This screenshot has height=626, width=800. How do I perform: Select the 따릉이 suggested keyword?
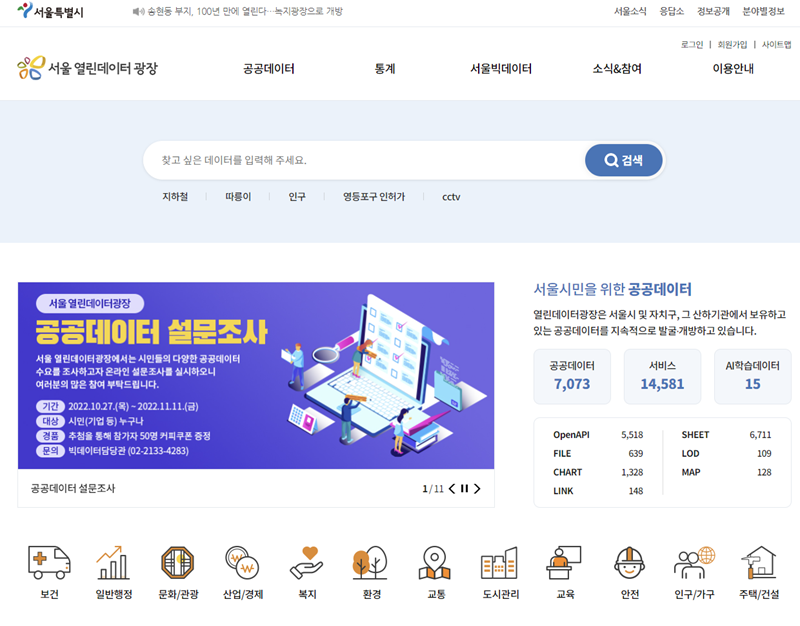coord(238,196)
